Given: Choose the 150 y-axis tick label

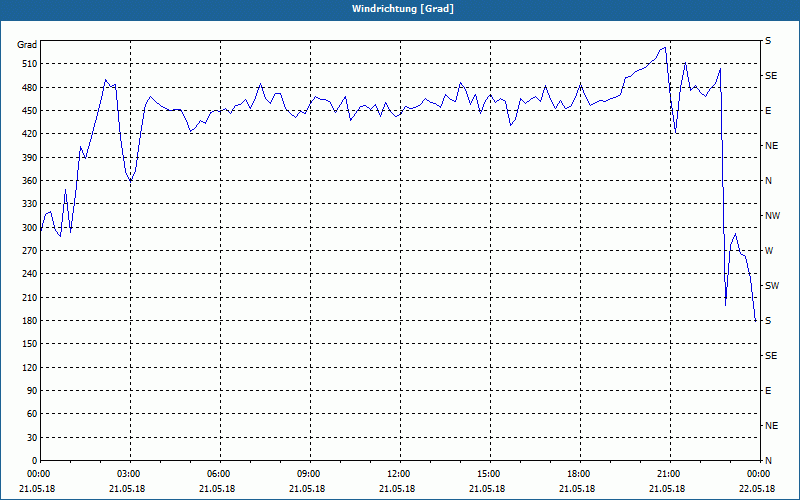Looking at the screenshot, I should (30, 343).
